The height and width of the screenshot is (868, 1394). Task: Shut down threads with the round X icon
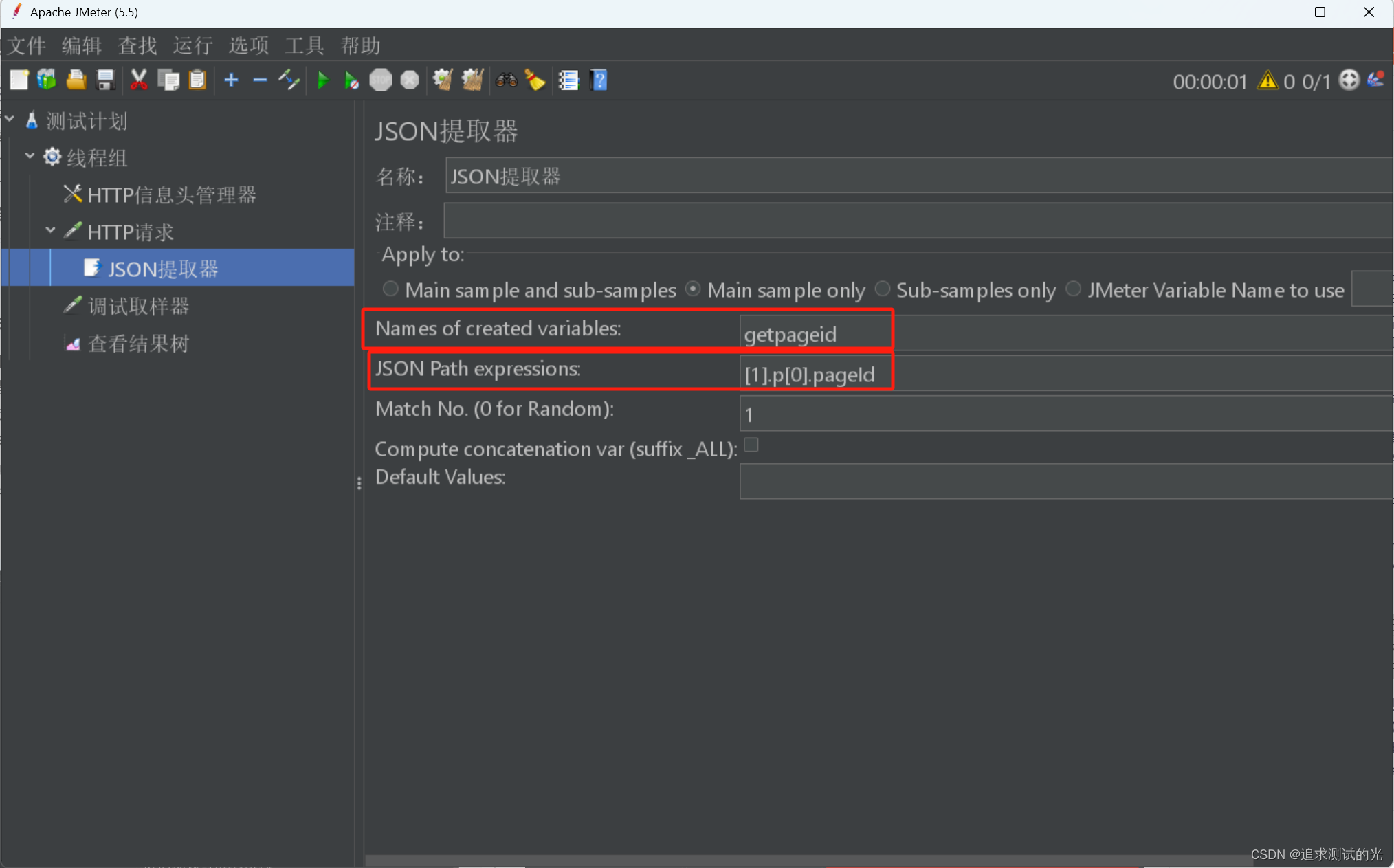tap(410, 80)
